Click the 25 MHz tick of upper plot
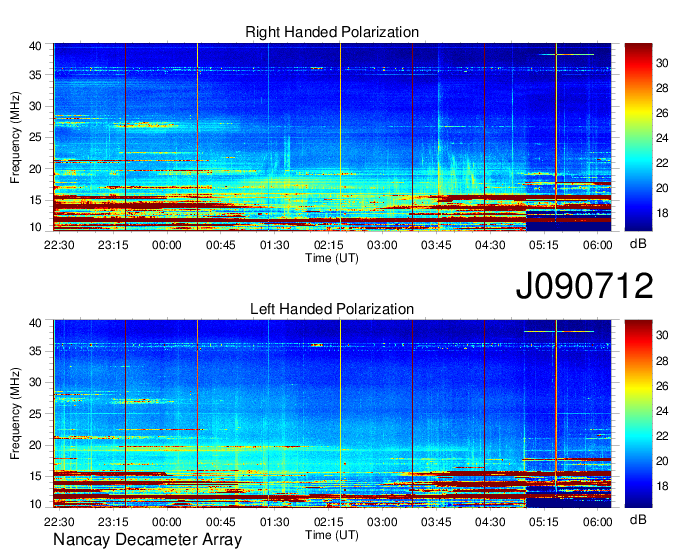The height and width of the screenshot is (552, 680). (35, 137)
